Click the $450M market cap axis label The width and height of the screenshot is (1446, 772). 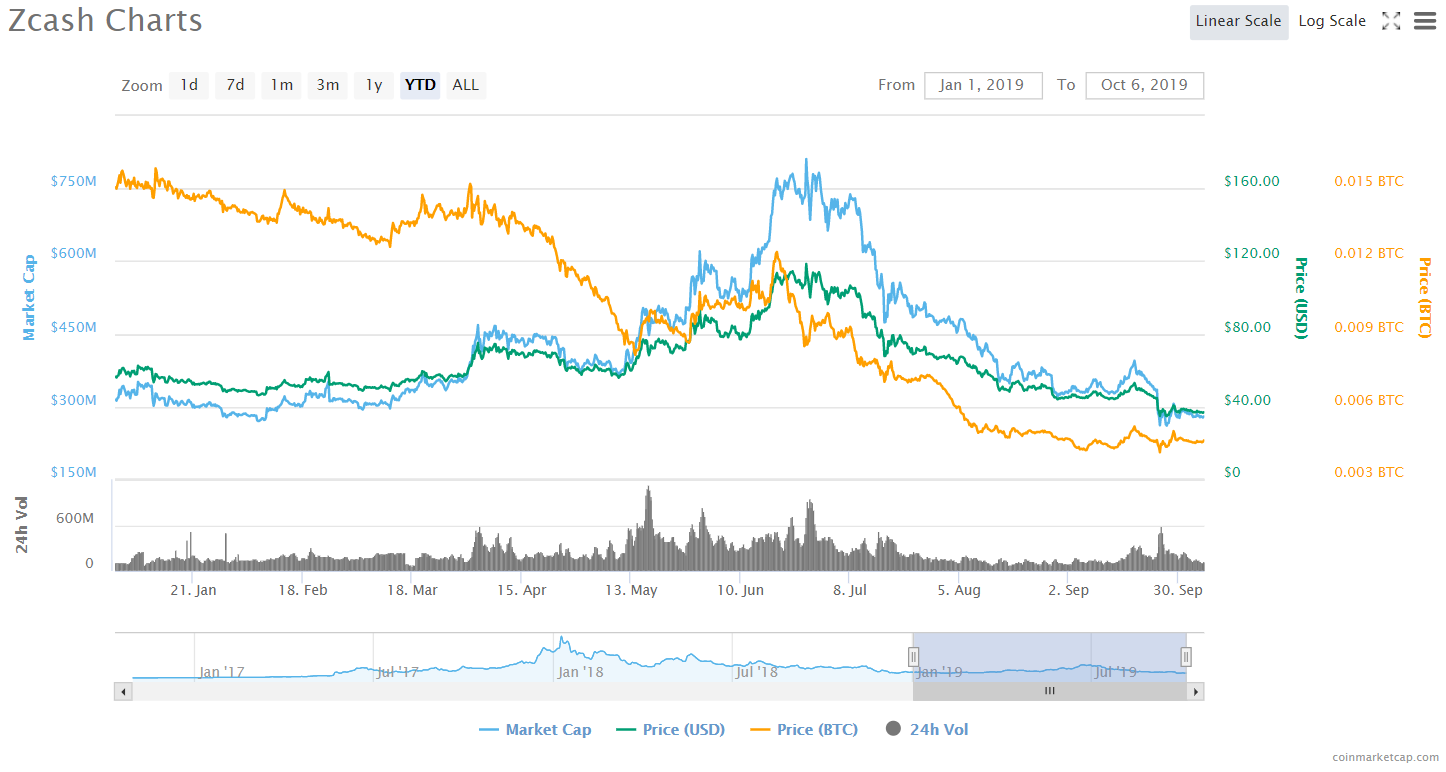point(74,327)
